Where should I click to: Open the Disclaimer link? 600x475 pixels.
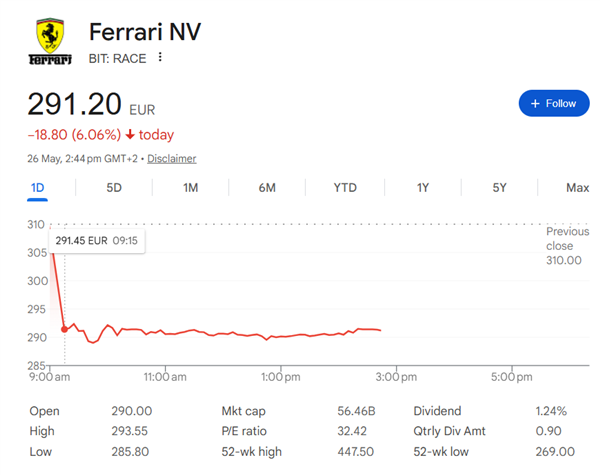pyautogui.click(x=171, y=158)
